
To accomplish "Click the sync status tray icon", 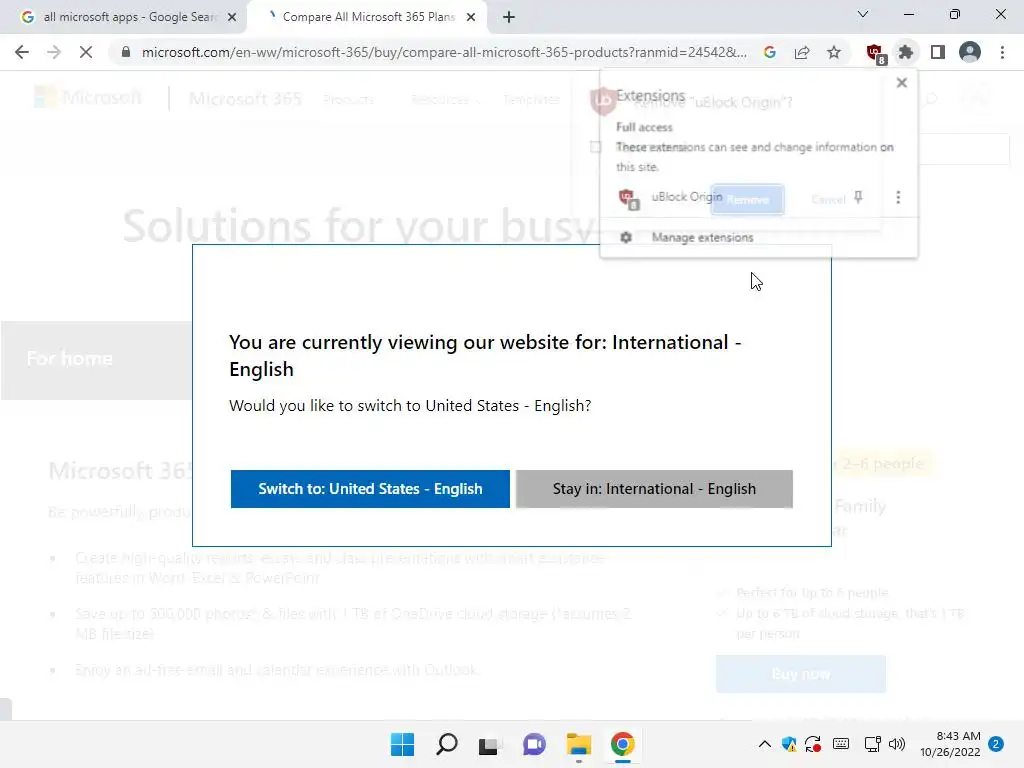I will coord(814,744).
